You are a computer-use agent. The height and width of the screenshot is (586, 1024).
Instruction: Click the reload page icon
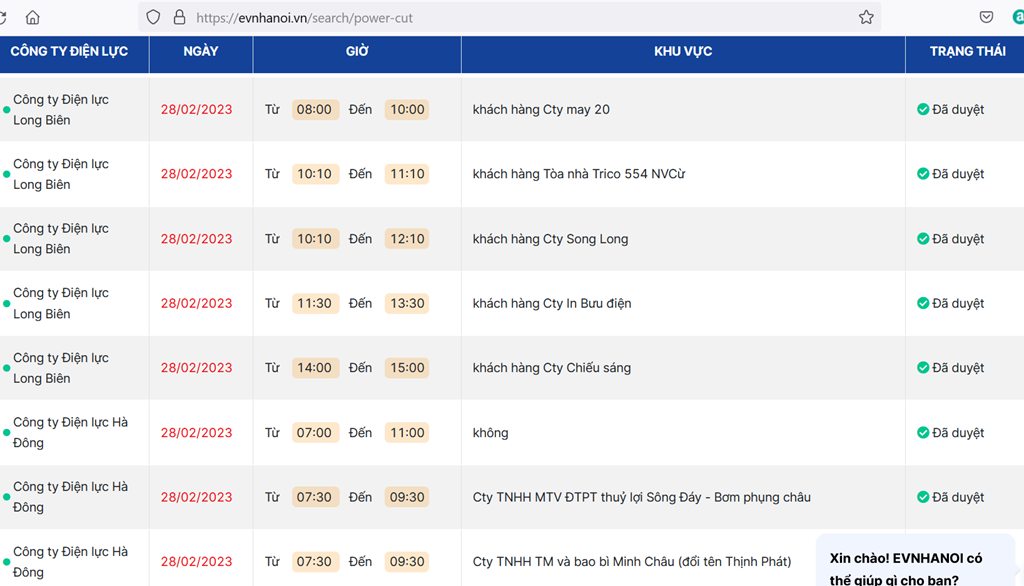3,18
